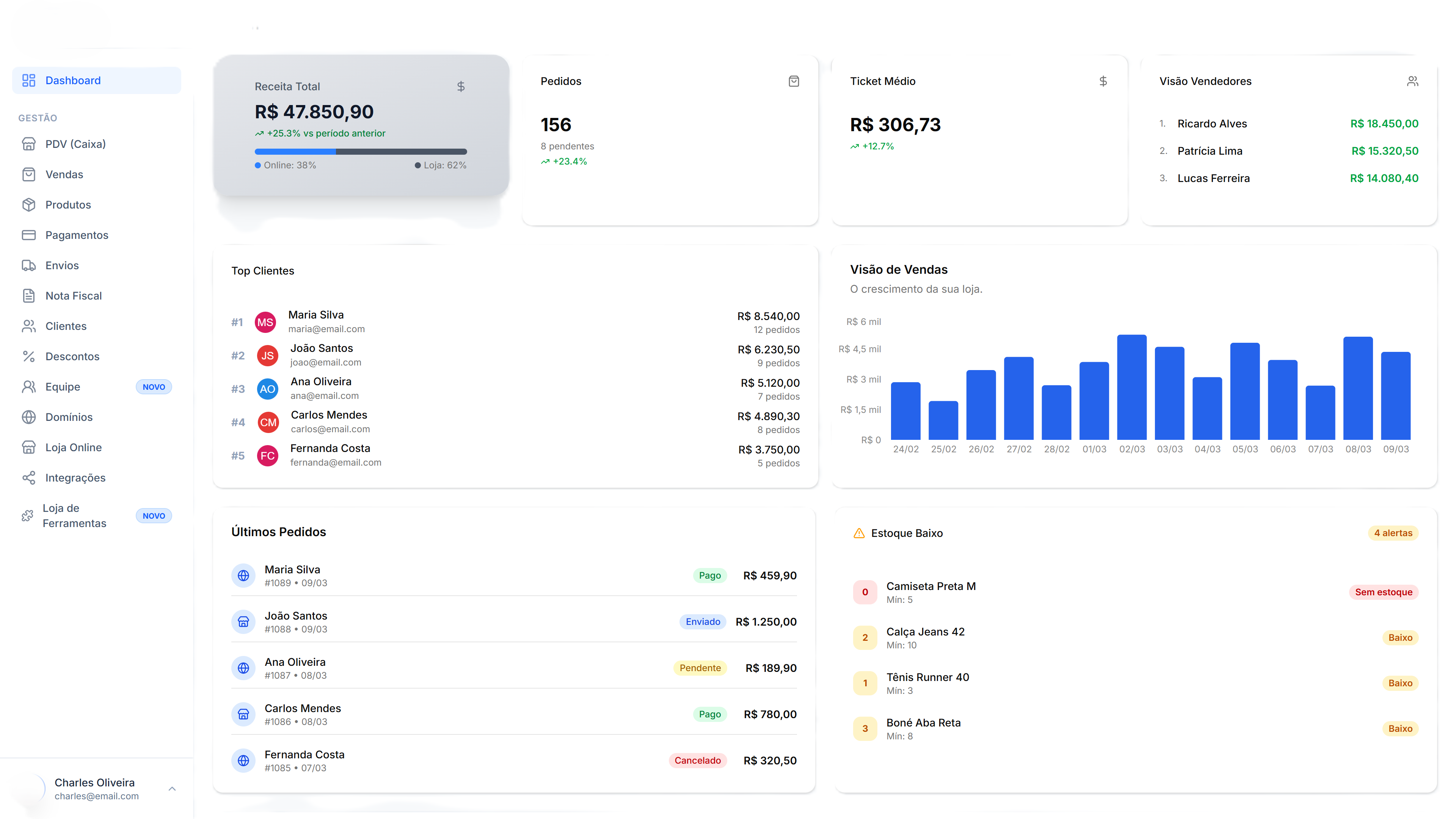Click the PDV (Caixa) store icon
This screenshot has height=819, width=1456.
[x=29, y=144]
